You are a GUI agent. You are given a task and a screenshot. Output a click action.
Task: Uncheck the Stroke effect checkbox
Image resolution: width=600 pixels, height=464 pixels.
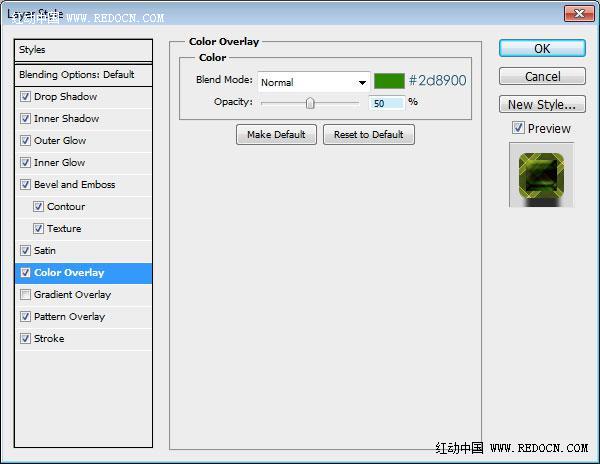(25, 339)
